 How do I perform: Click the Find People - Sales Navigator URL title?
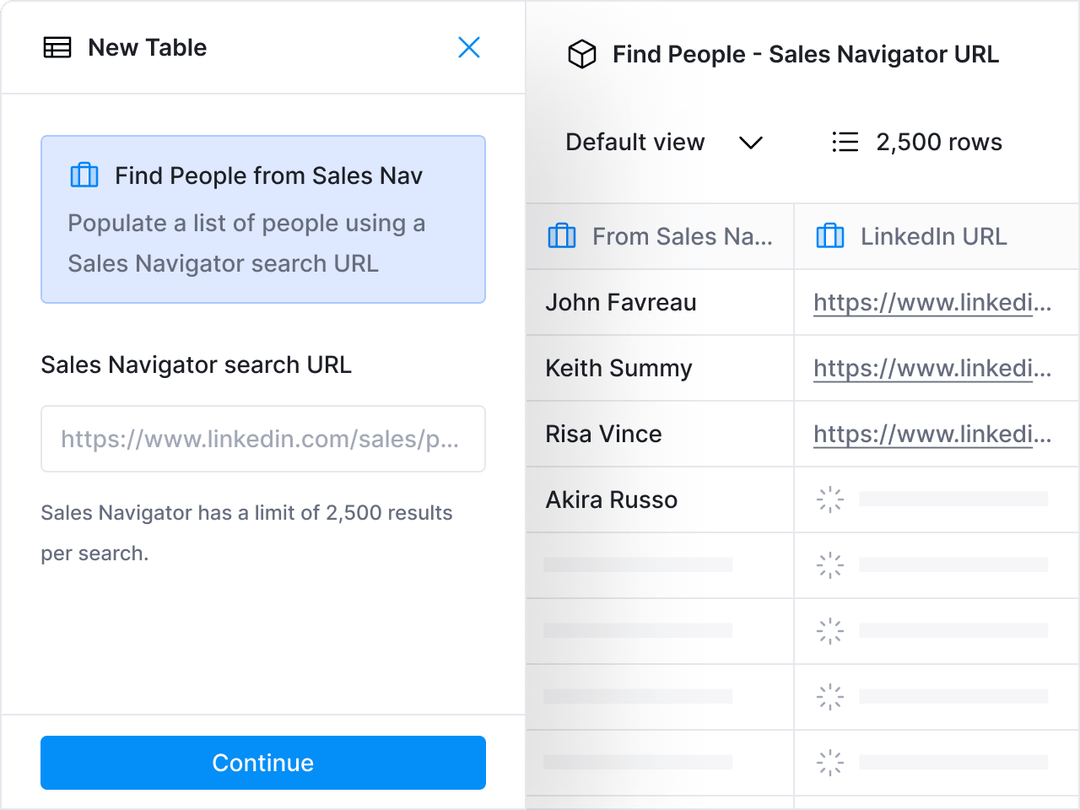805,54
